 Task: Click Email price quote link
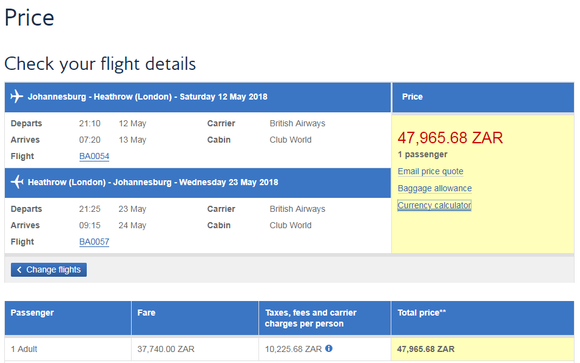[431, 171]
